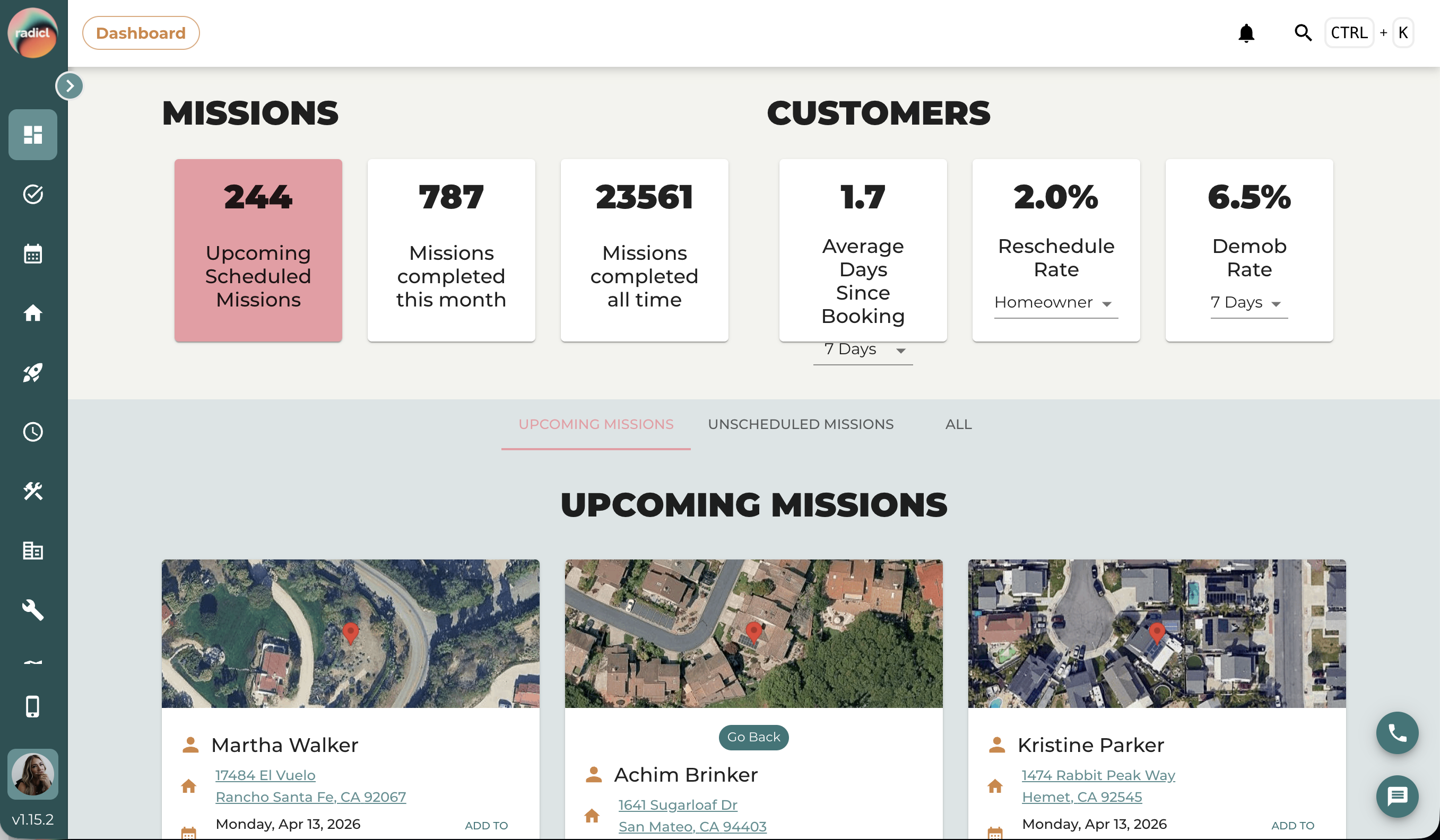Viewport: 1440px width, 840px height.
Task: Open the calendar icon in the sidebar
Action: pyautogui.click(x=32, y=253)
